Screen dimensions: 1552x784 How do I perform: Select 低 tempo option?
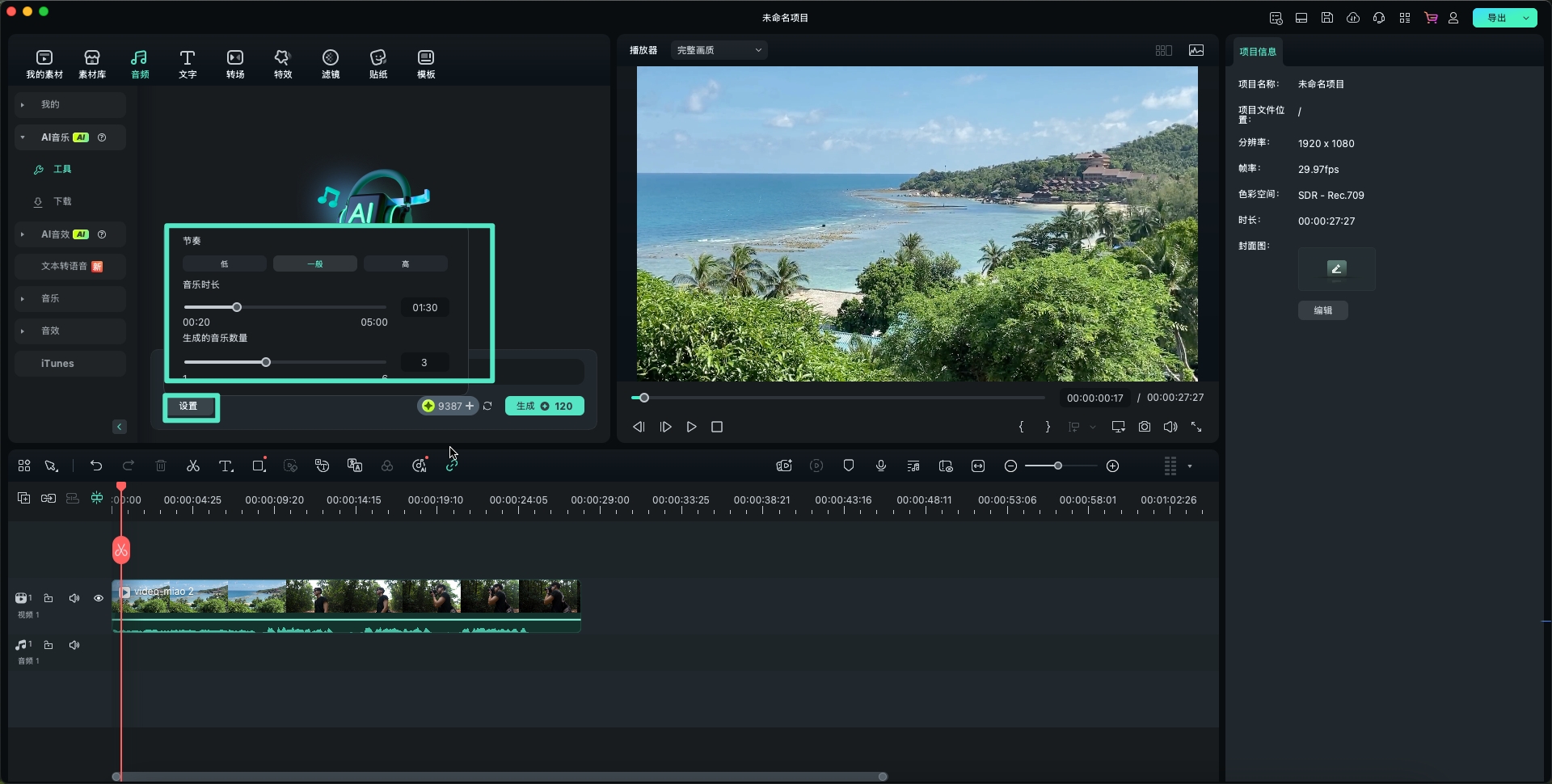pyautogui.click(x=225, y=263)
